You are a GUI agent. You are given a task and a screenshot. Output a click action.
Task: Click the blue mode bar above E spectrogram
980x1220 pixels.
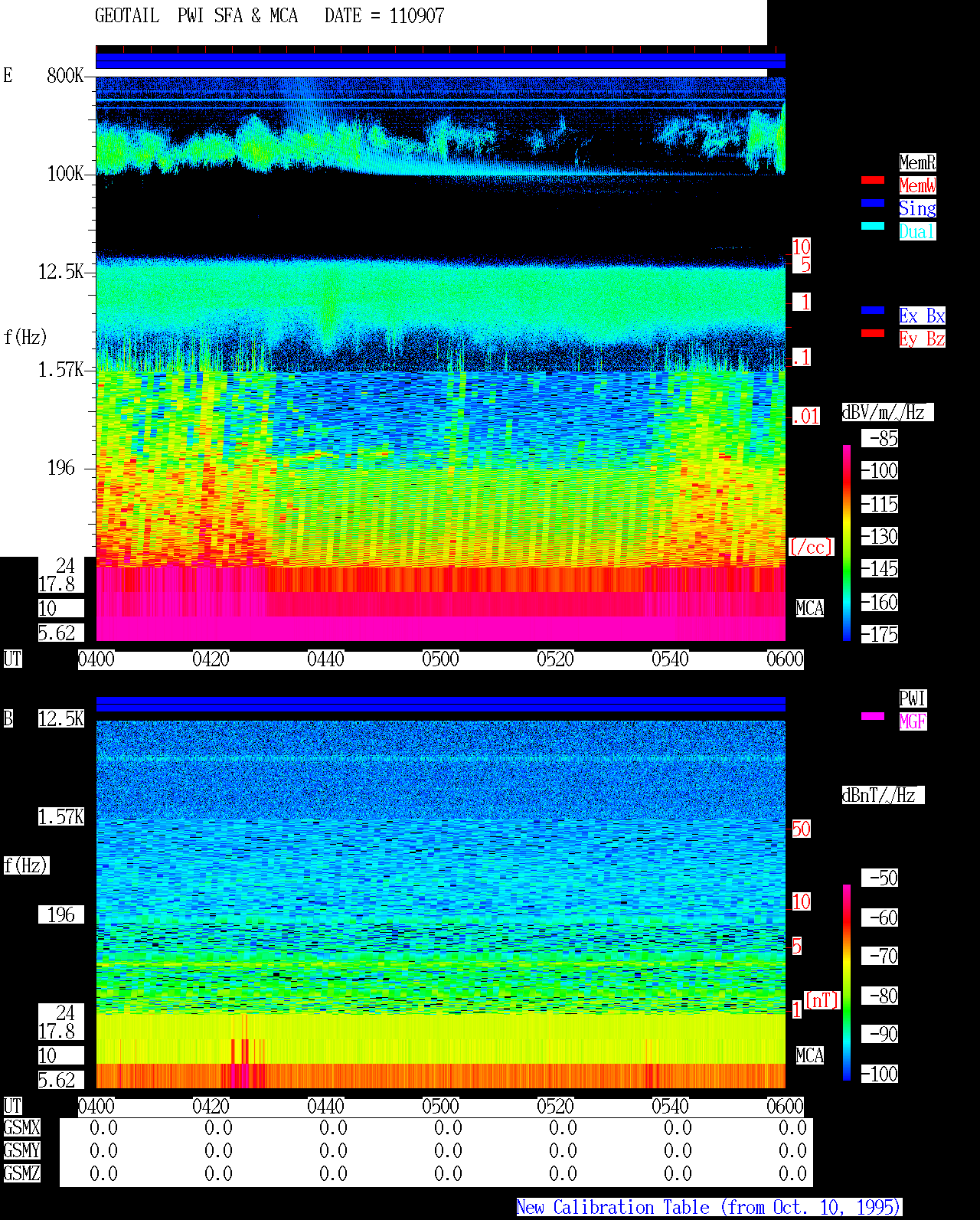point(440,61)
